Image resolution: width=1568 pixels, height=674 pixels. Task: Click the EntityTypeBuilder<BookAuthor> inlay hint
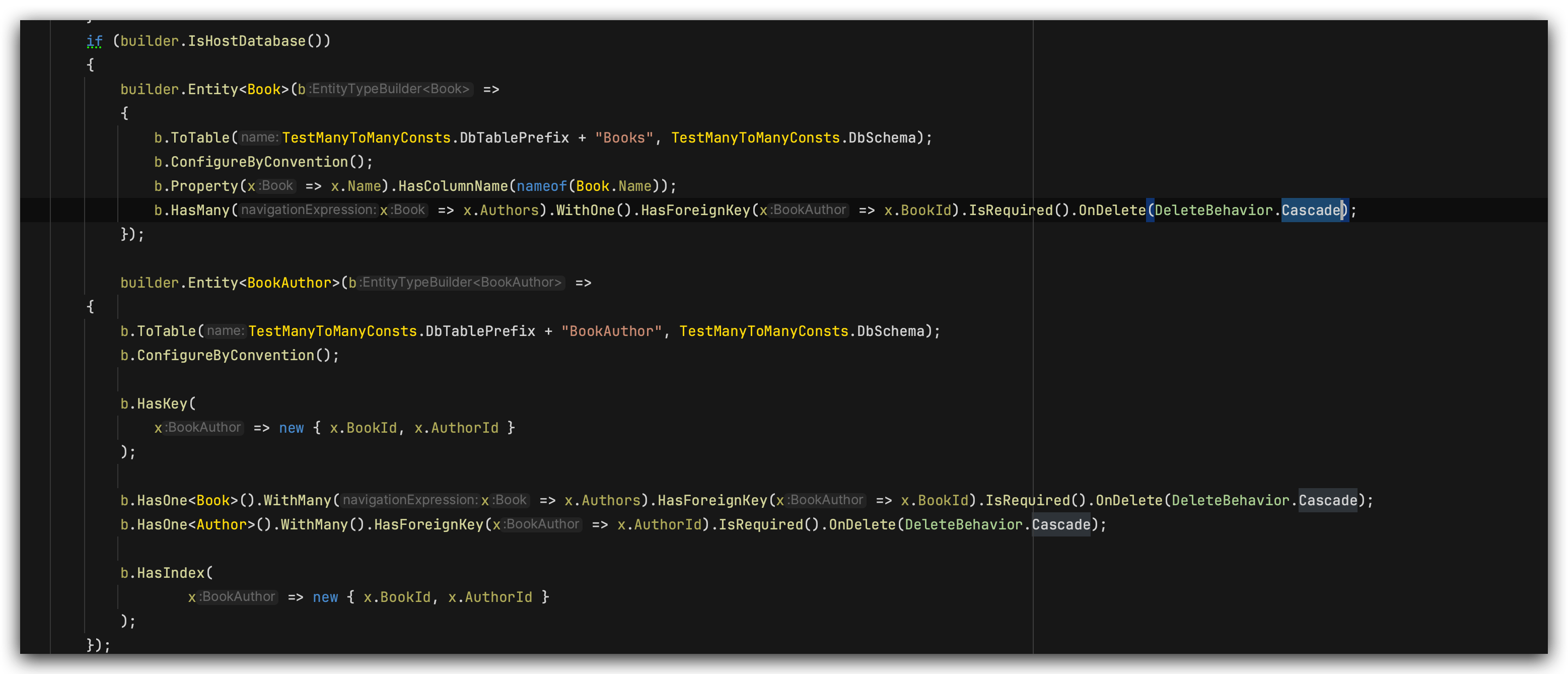461,283
